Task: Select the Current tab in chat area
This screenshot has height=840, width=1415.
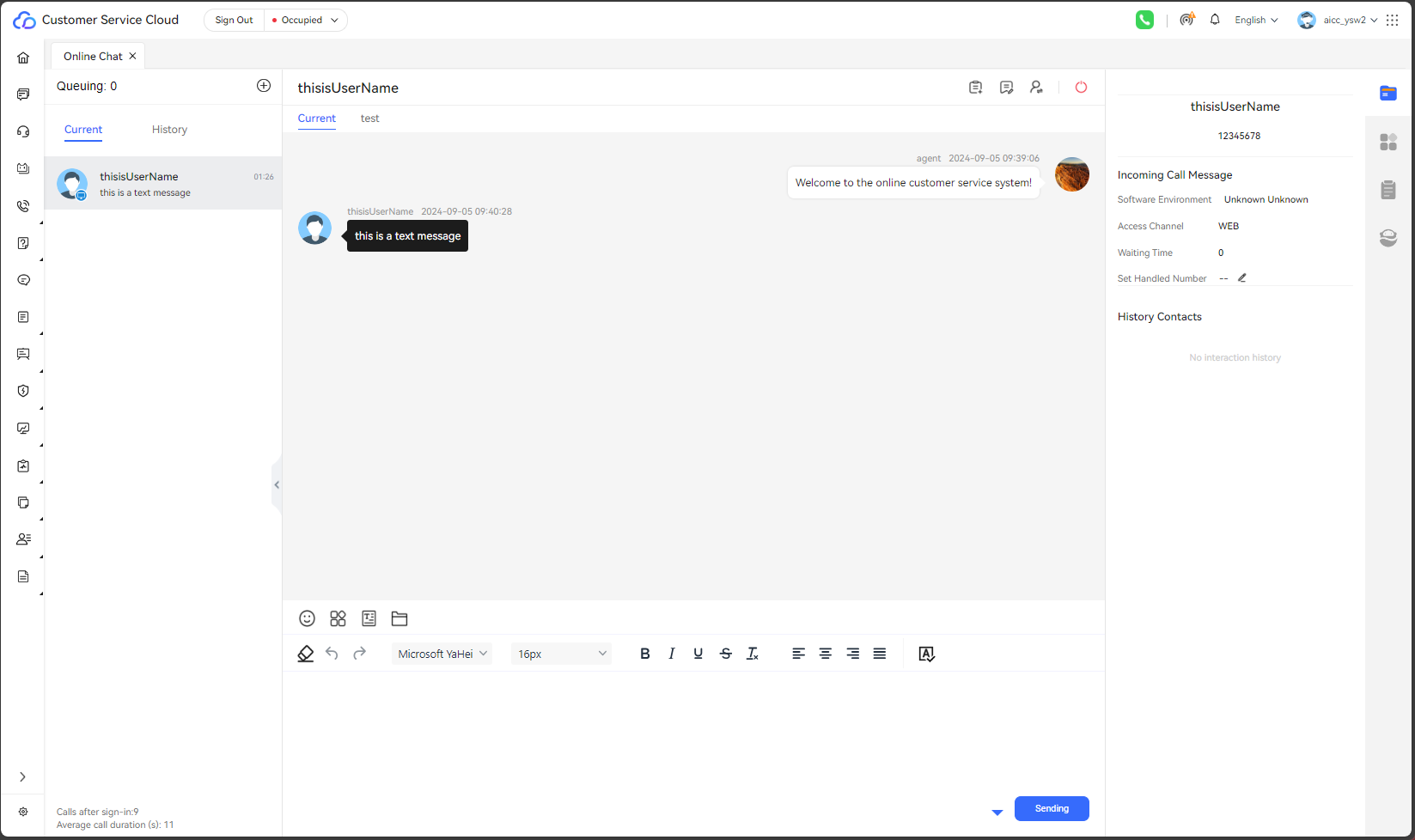Action: (x=317, y=119)
